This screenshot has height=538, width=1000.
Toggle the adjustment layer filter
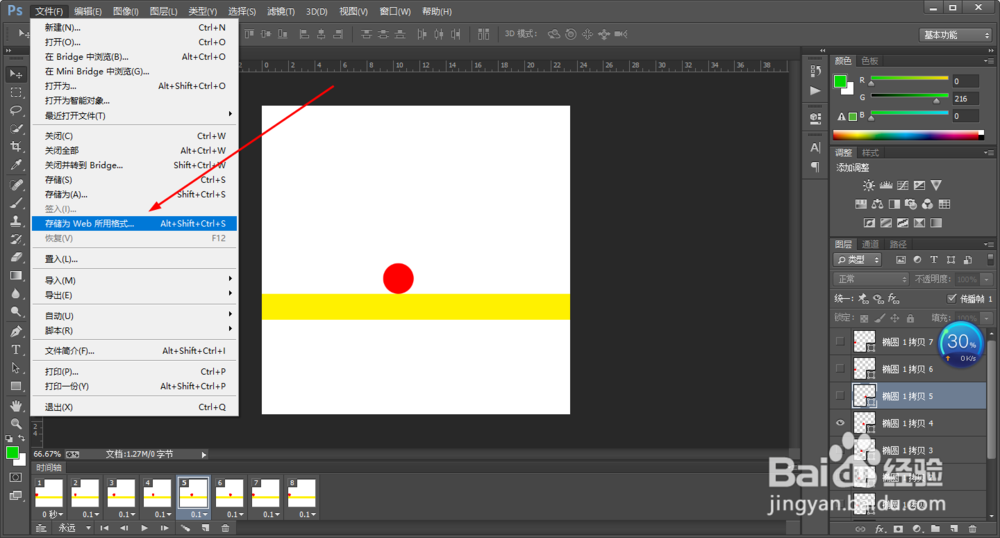click(917, 260)
